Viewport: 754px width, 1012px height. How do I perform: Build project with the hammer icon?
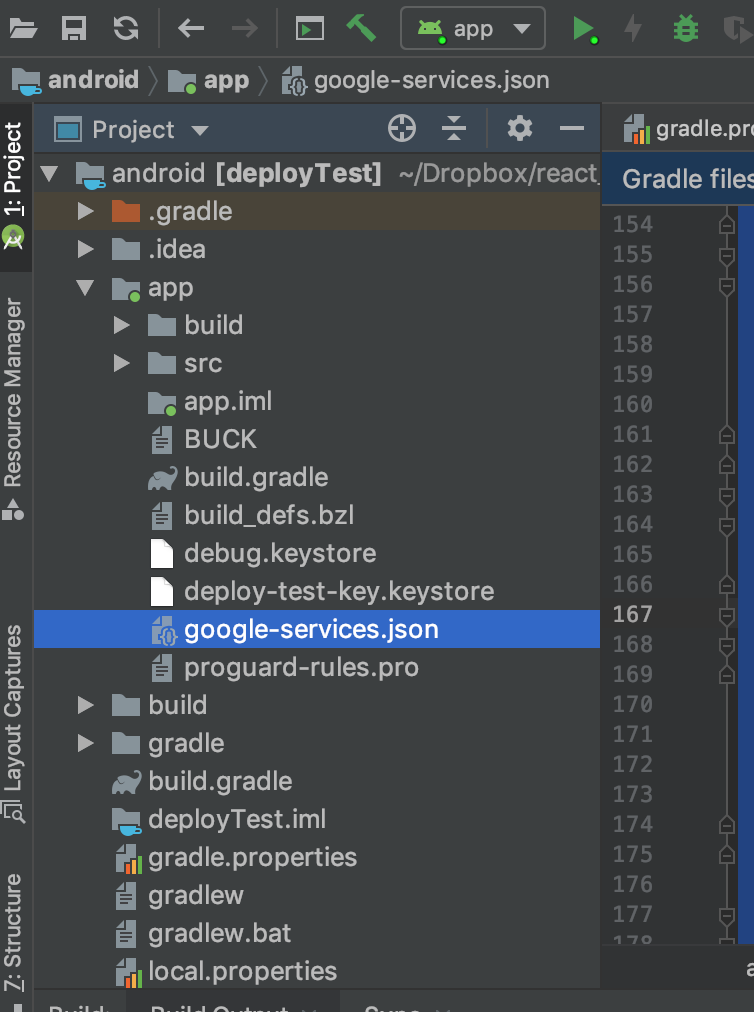click(361, 28)
